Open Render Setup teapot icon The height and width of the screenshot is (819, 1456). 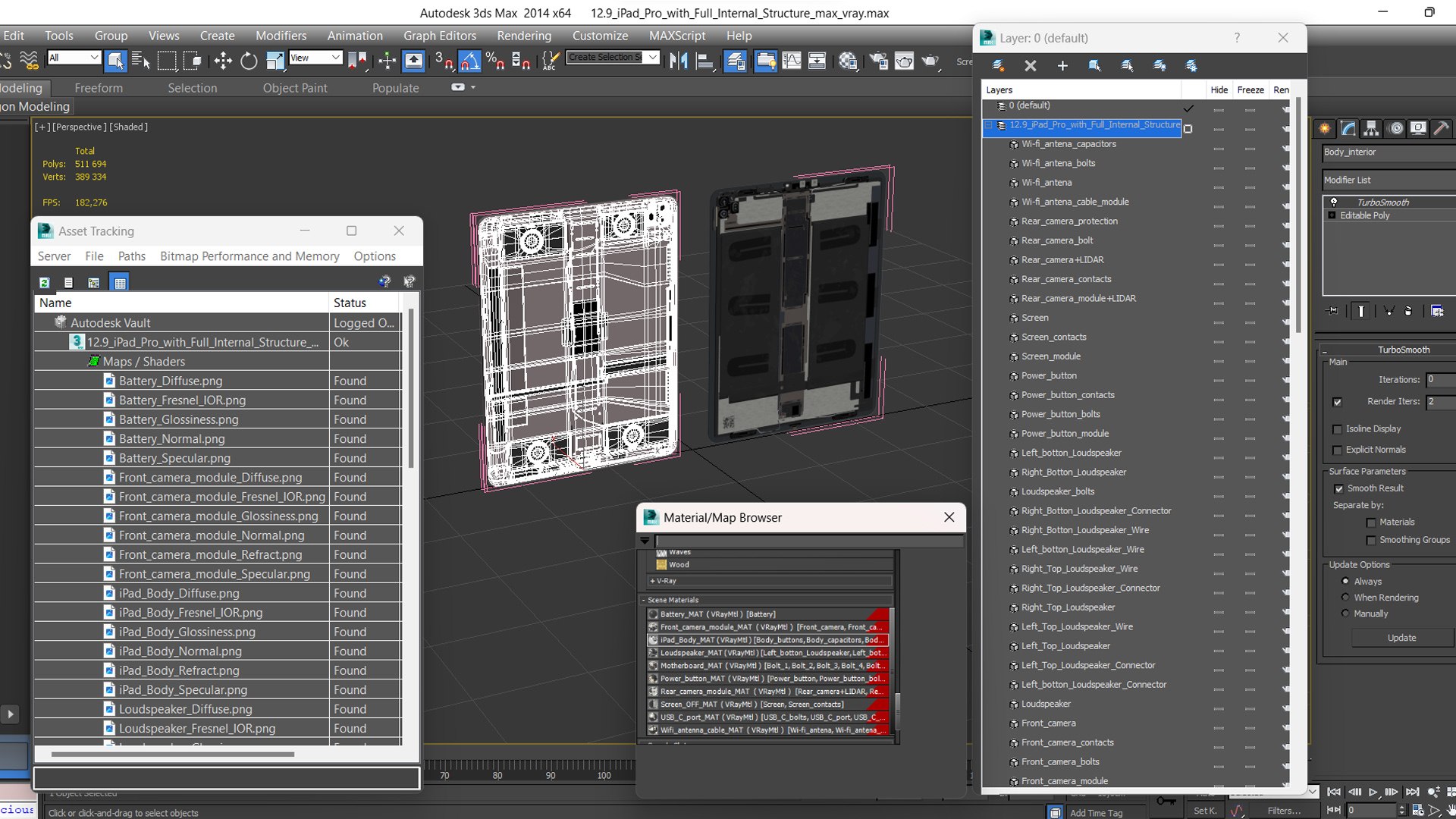(x=878, y=61)
